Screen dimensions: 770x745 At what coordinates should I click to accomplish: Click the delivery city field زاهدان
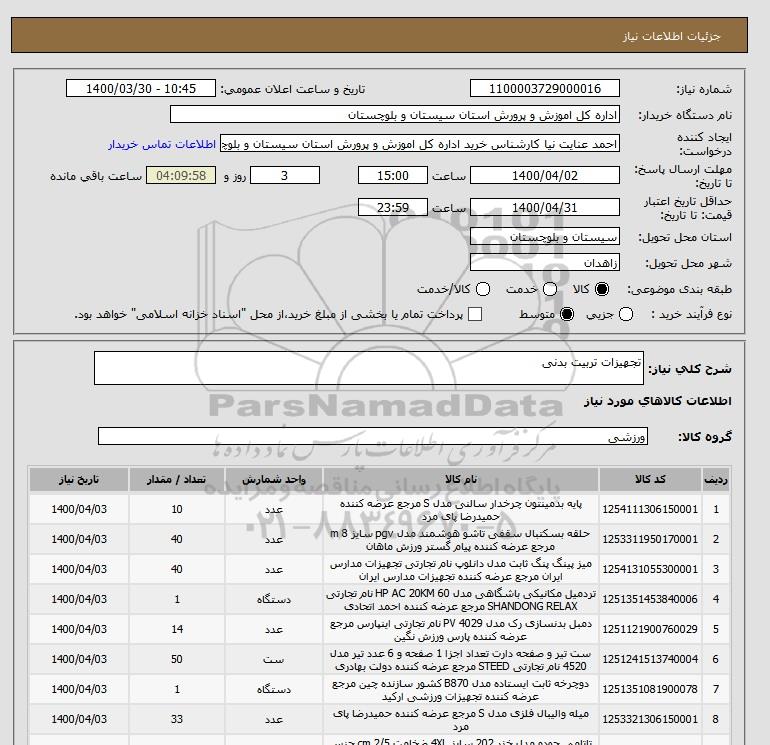[545, 263]
